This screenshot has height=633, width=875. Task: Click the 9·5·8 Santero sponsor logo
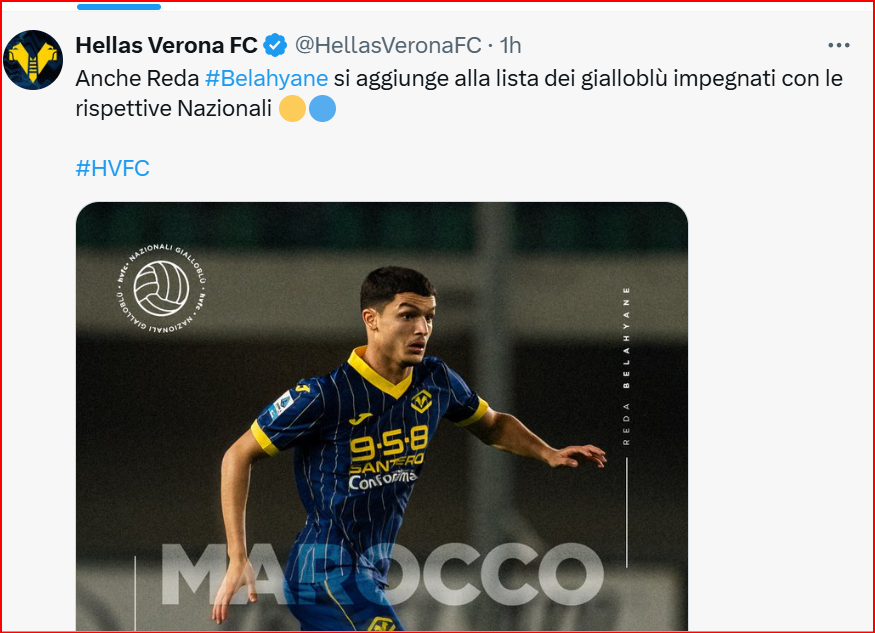coord(389,447)
